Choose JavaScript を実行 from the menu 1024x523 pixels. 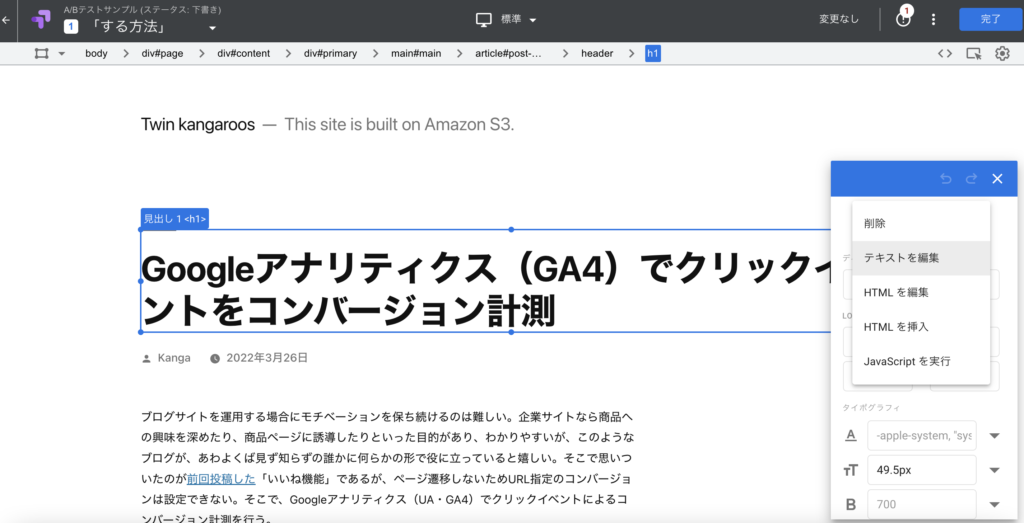click(921, 361)
